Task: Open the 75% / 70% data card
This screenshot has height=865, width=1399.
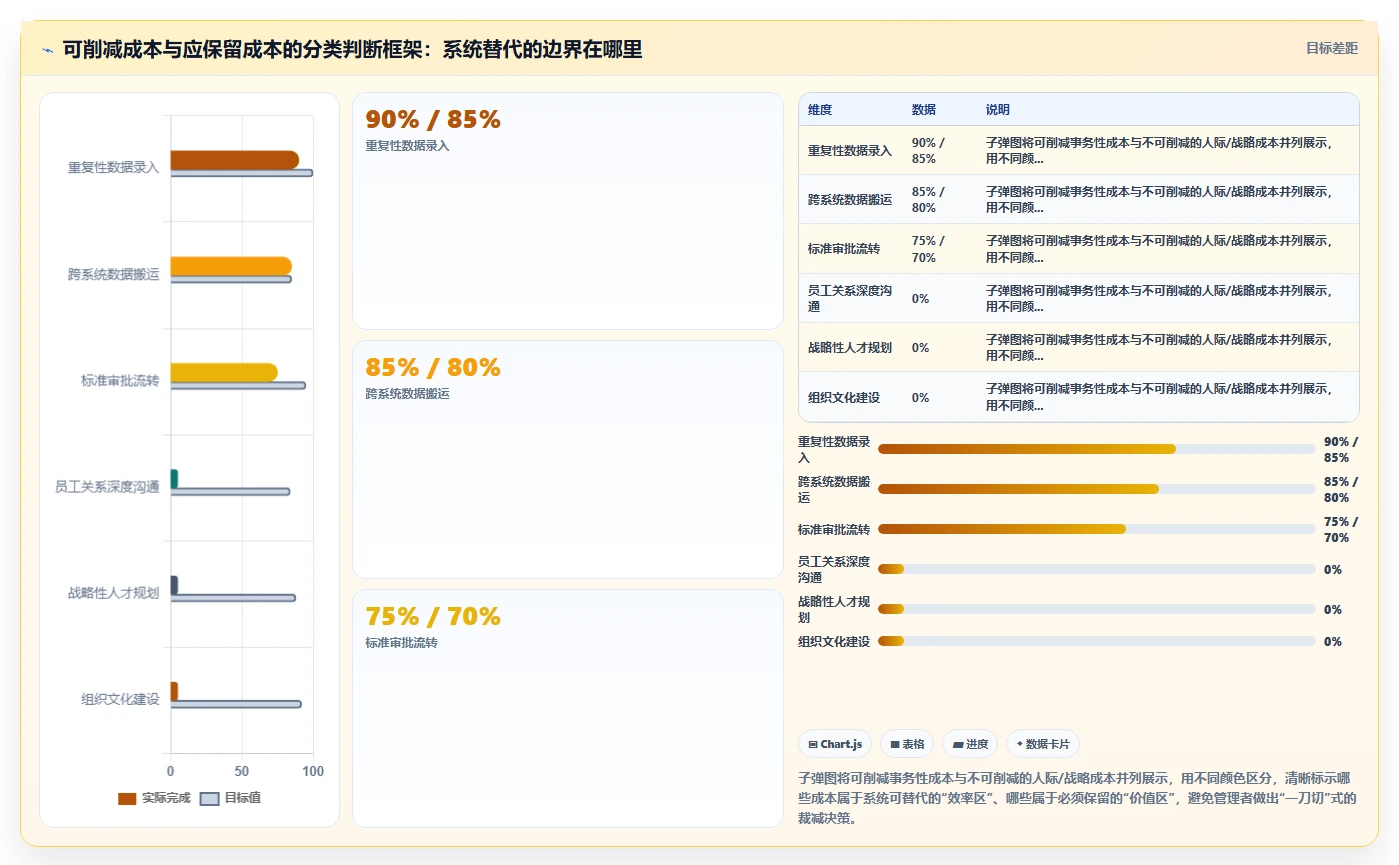Action: pyautogui.click(x=568, y=708)
